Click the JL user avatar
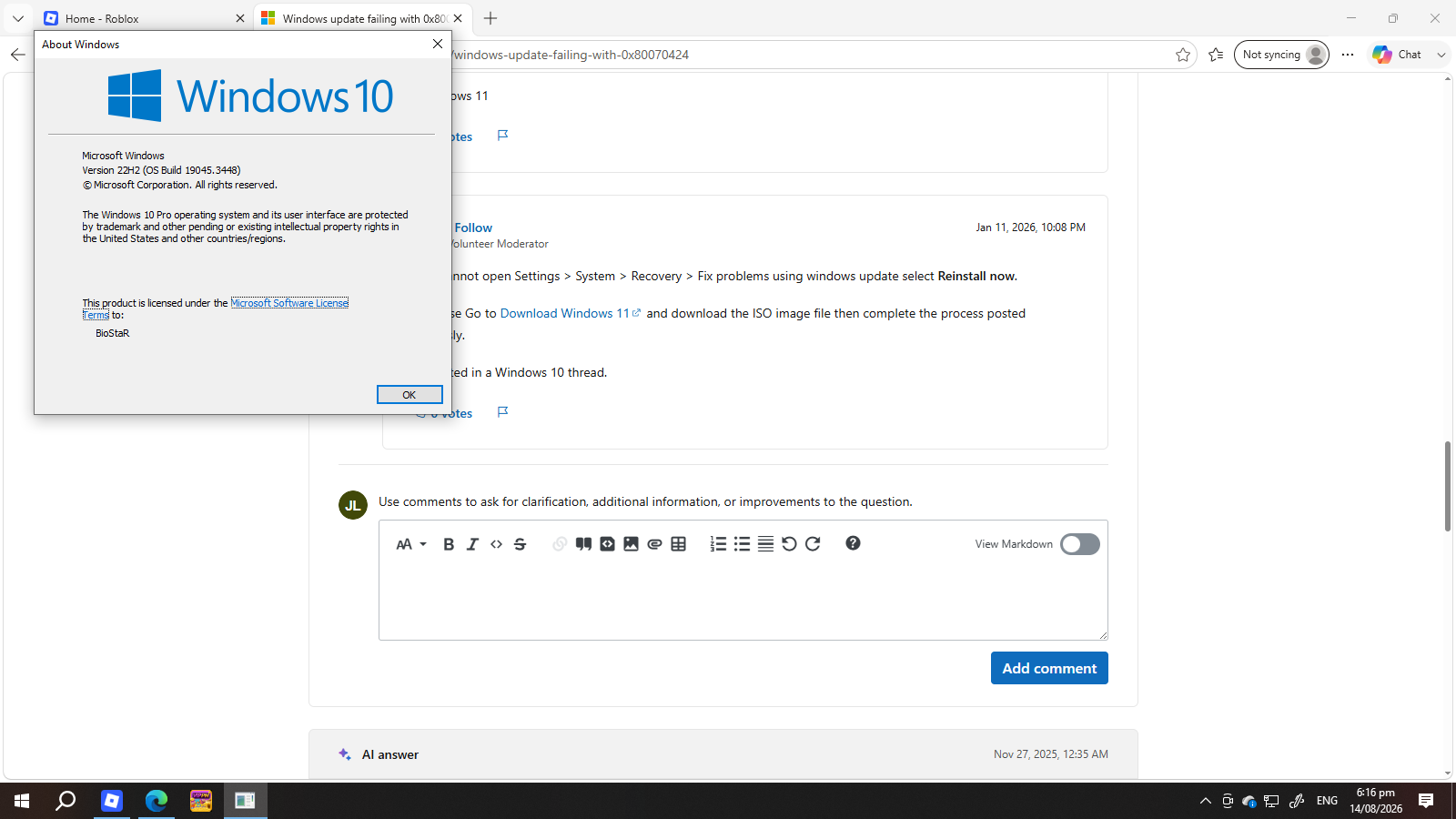Viewport: 1456px width, 819px height. tap(353, 505)
